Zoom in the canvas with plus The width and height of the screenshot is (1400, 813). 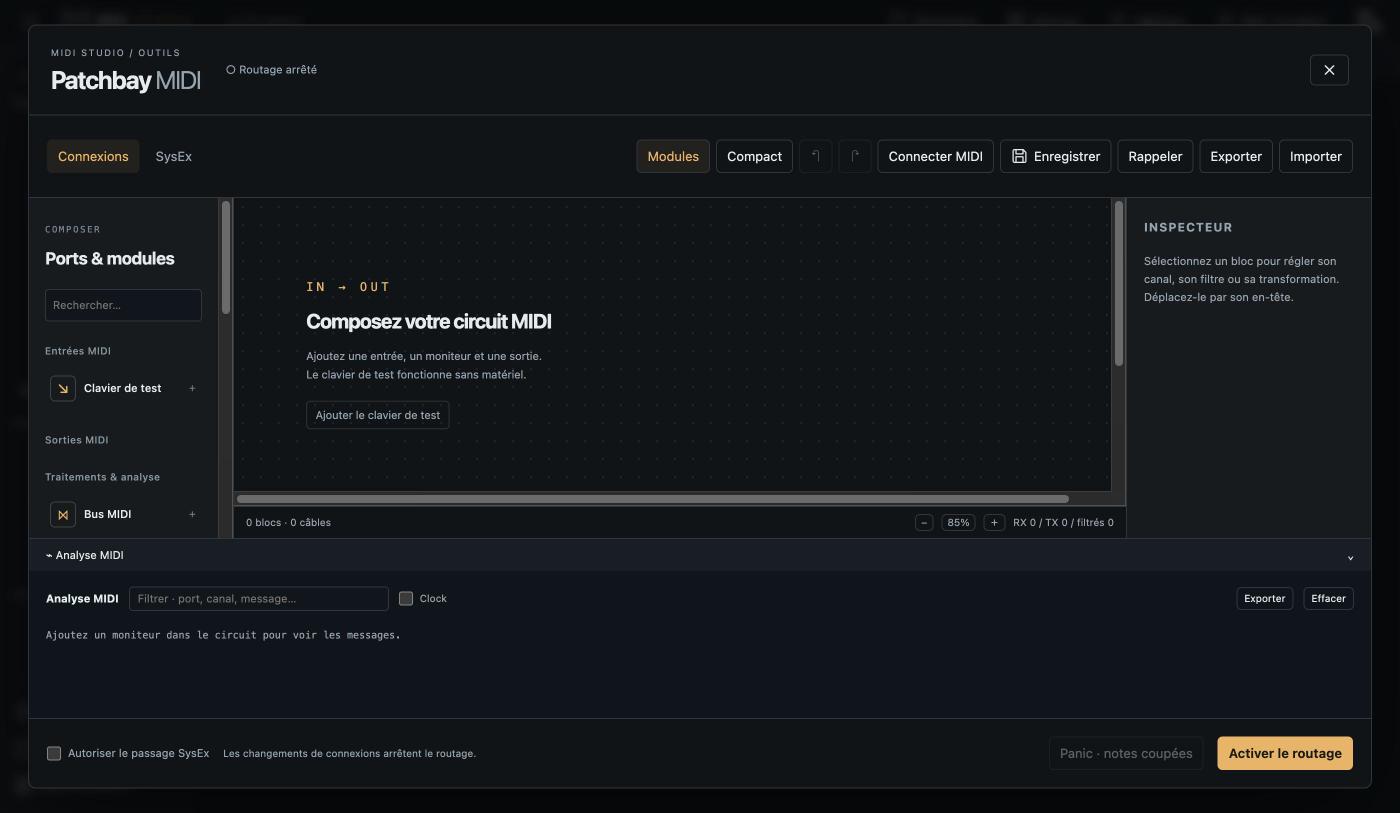[x=994, y=522]
